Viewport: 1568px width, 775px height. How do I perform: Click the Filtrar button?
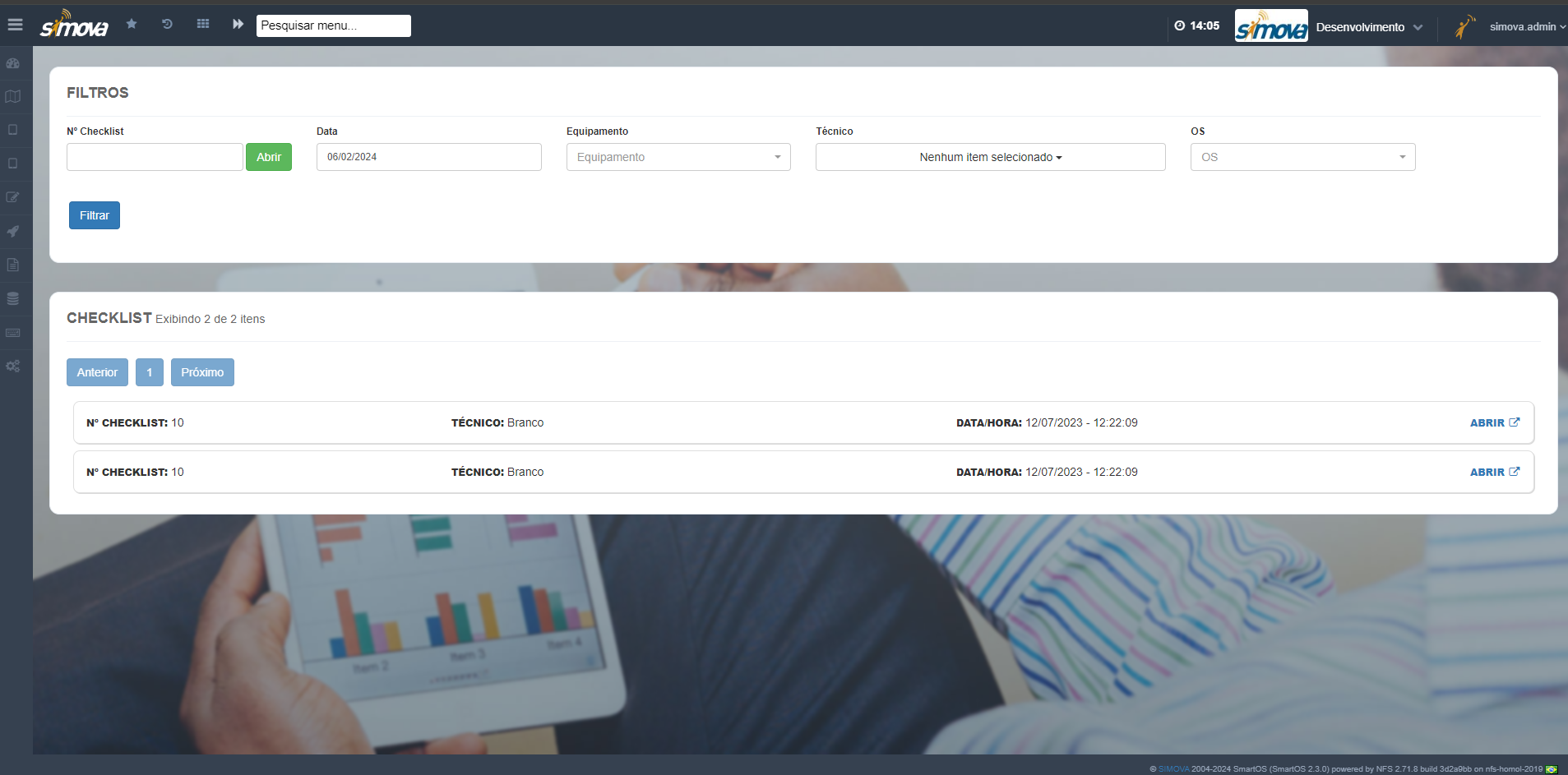click(95, 215)
